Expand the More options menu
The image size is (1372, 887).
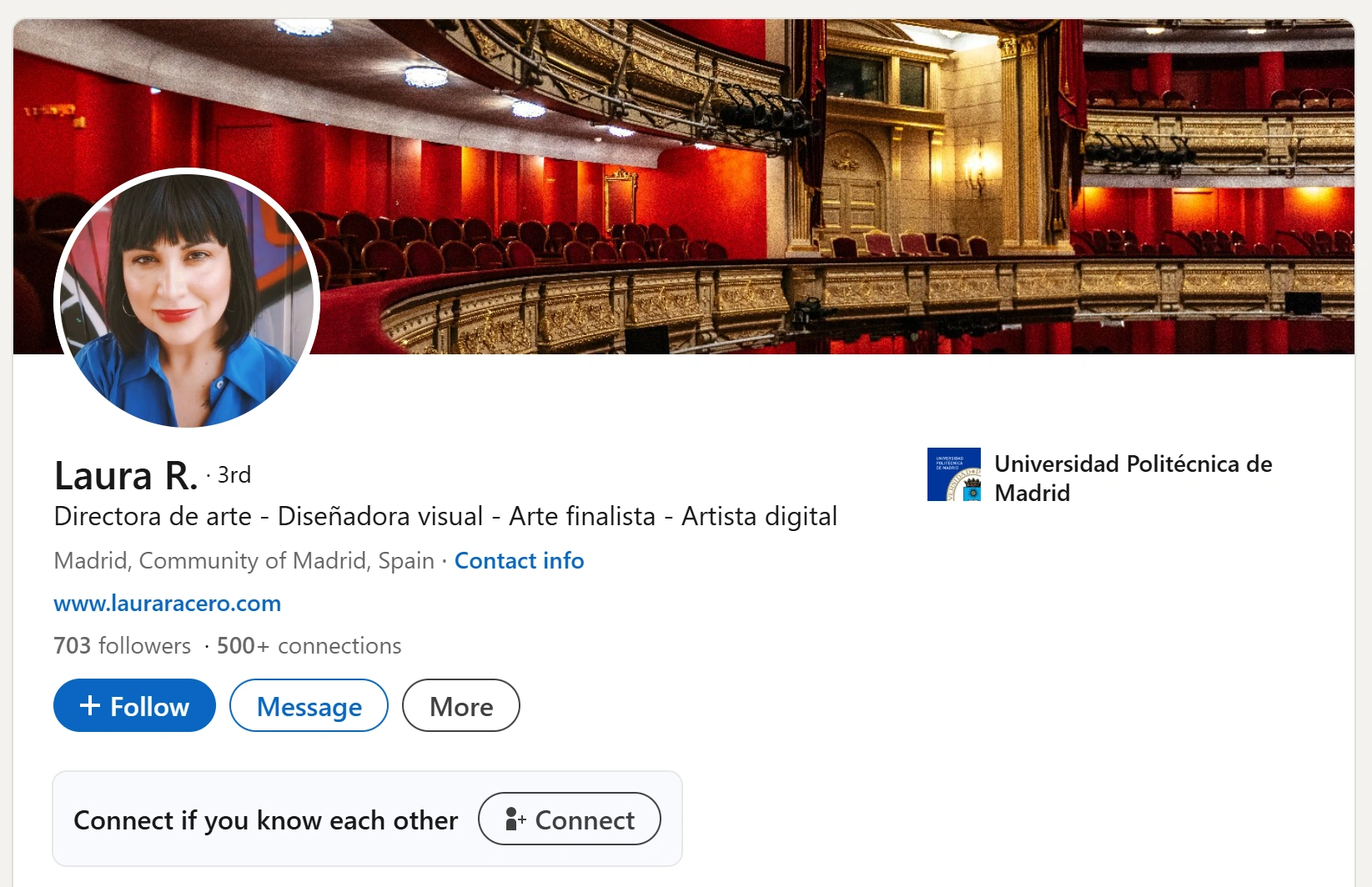point(460,706)
